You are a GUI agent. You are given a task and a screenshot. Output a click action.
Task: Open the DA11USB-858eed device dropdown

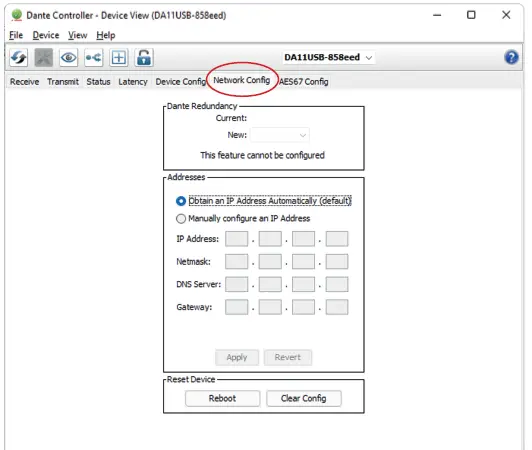tap(328, 57)
